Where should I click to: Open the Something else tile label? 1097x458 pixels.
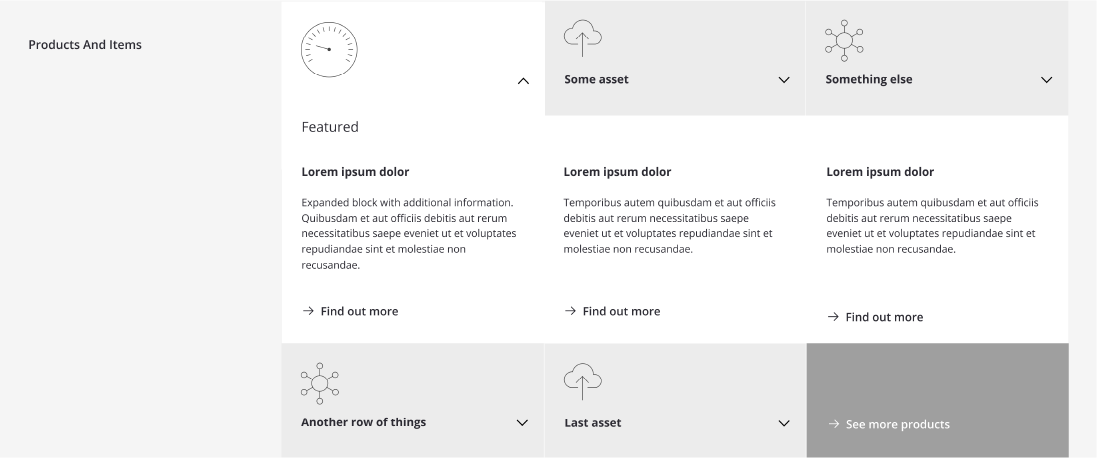pyautogui.click(x=868, y=80)
